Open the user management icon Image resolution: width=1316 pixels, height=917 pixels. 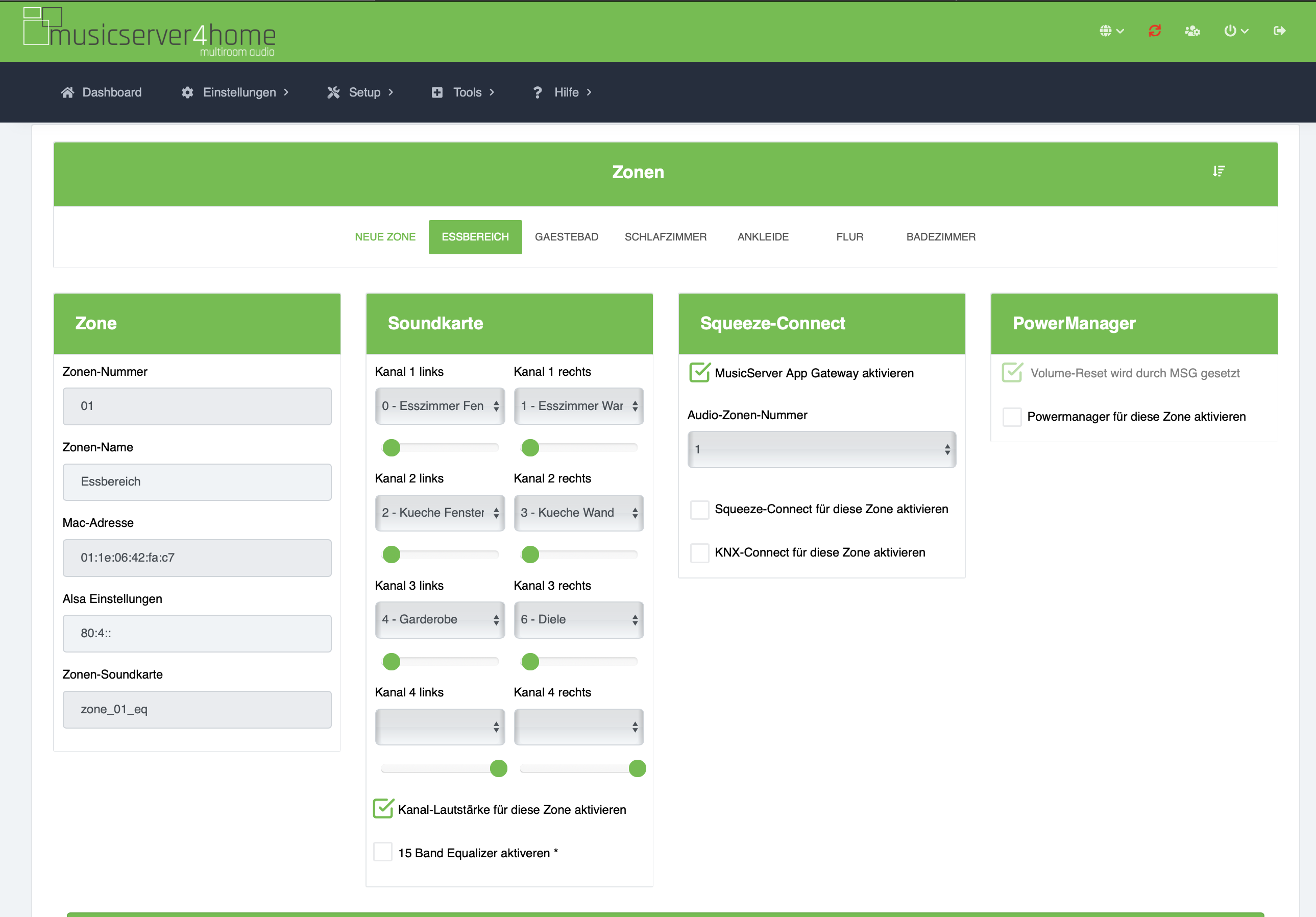pyautogui.click(x=1192, y=31)
